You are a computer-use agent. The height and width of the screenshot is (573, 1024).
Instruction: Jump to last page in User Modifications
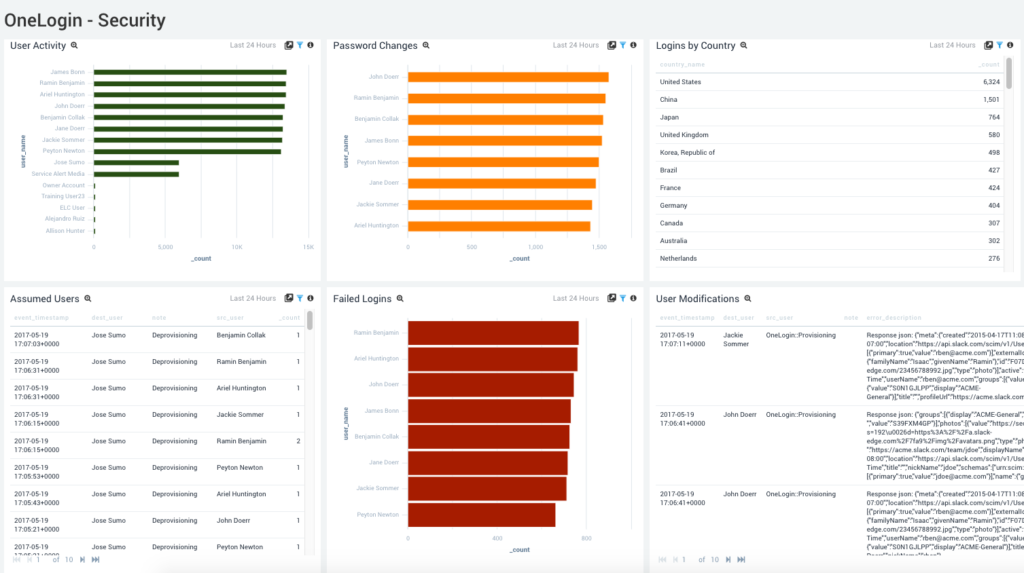741,559
